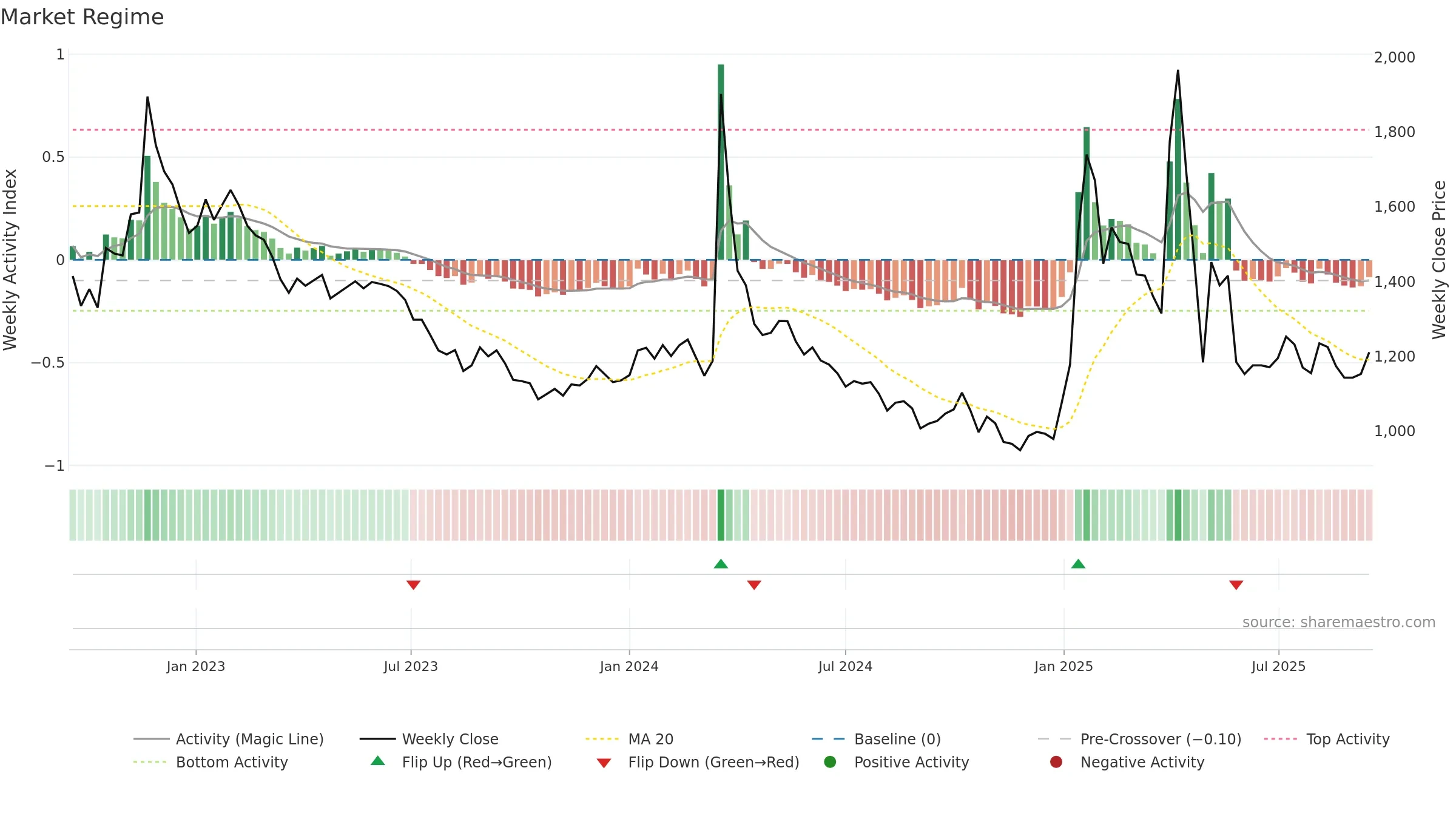Click the Weekly Close Price axis title
This screenshot has width=1456, height=819.
tap(1439, 260)
